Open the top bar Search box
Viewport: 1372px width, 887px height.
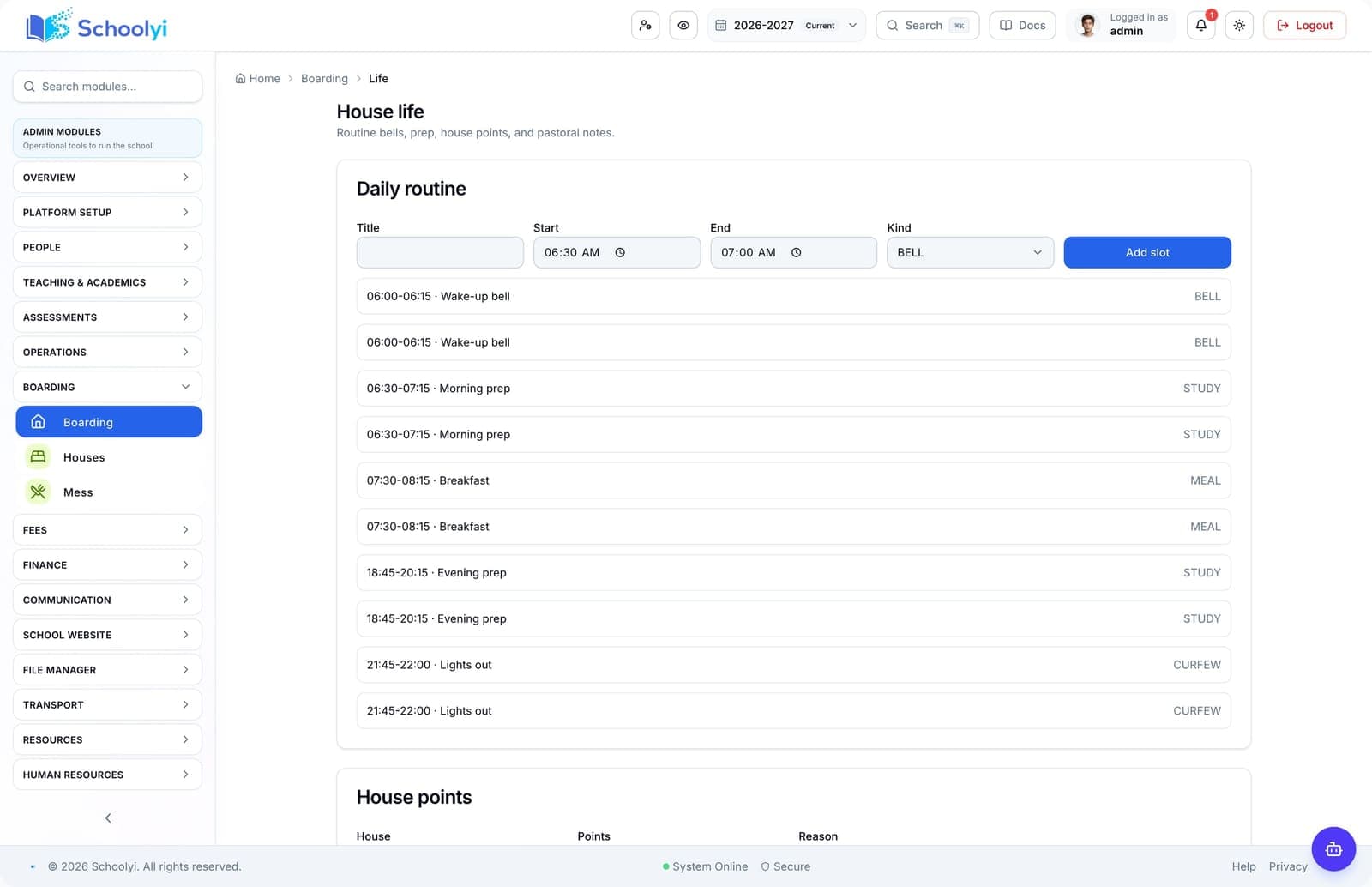tap(927, 26)
